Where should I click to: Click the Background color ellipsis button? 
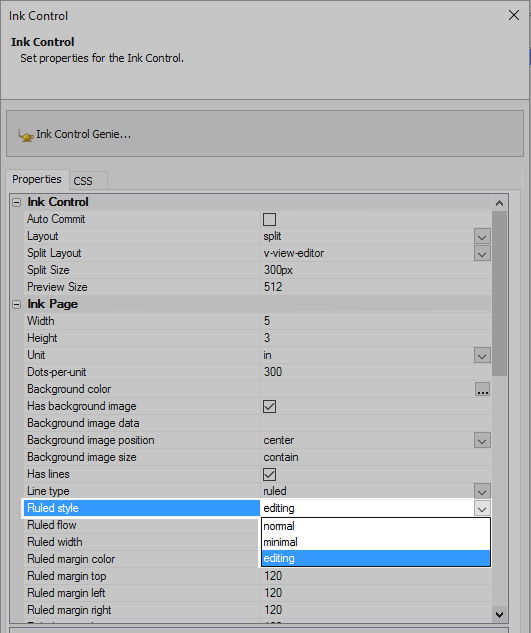[483, 390]
